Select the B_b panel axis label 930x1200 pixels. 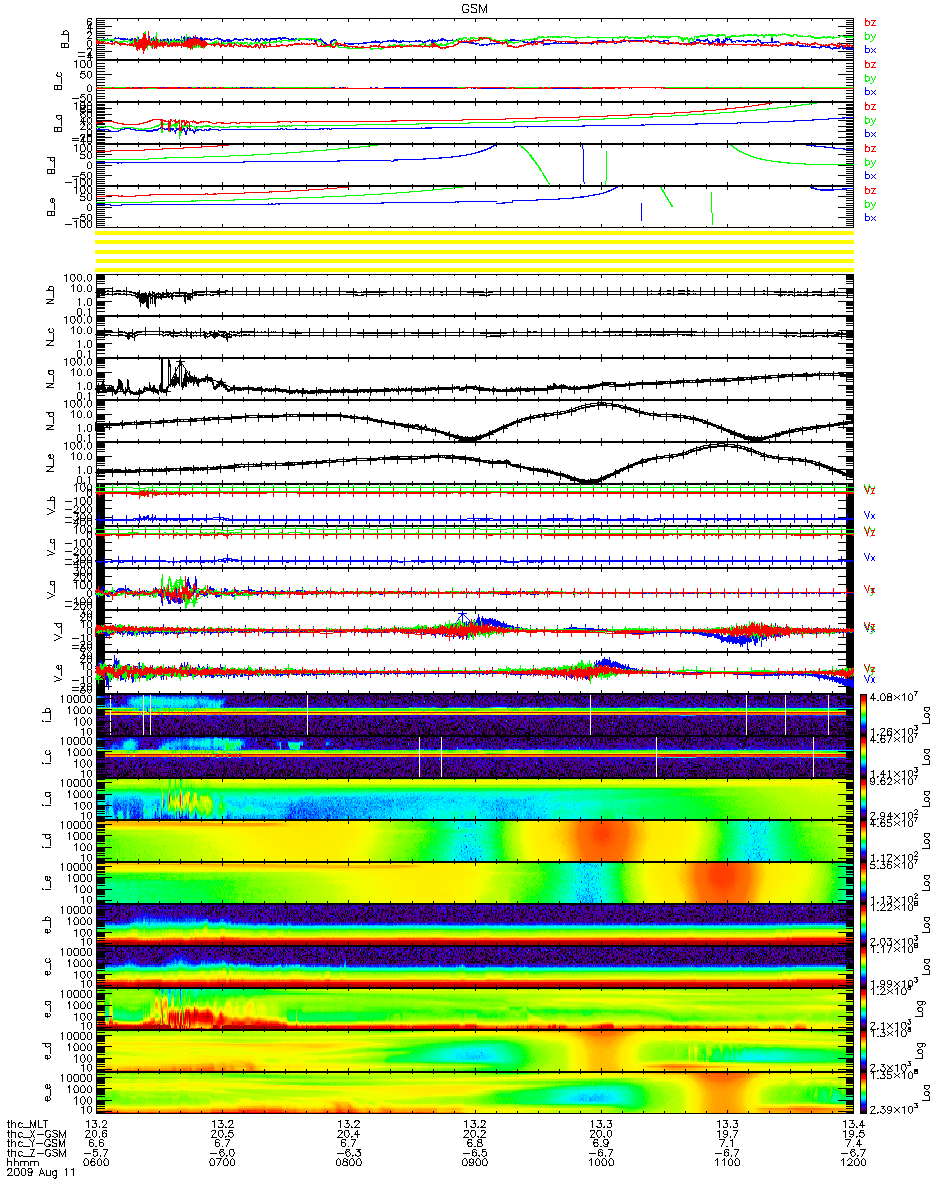(65, 39)
